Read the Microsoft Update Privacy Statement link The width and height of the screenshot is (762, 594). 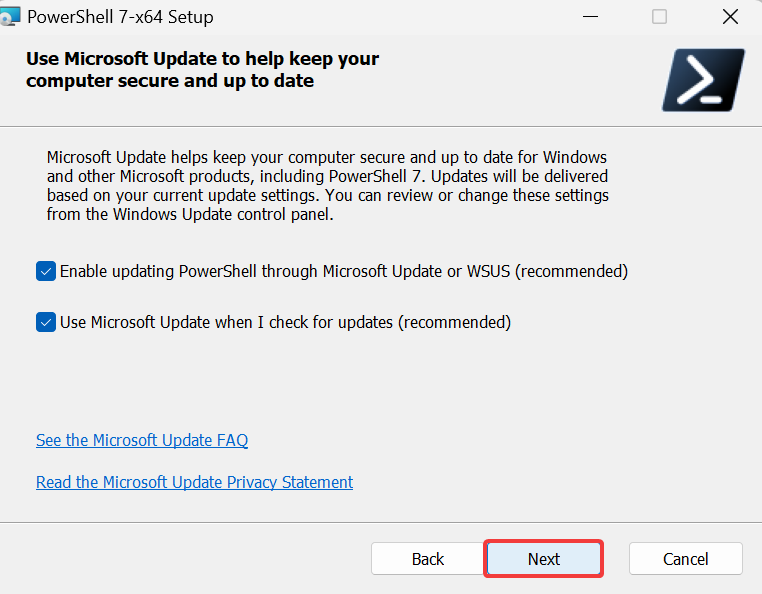[x=194, y=482]
